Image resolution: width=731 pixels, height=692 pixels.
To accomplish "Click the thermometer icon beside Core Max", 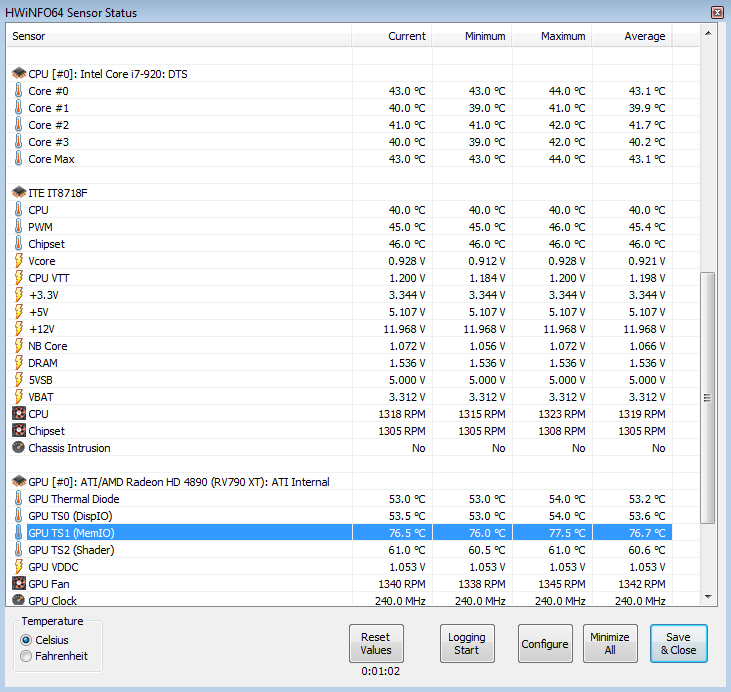I will pyautogui.click(x=18, y=159).
